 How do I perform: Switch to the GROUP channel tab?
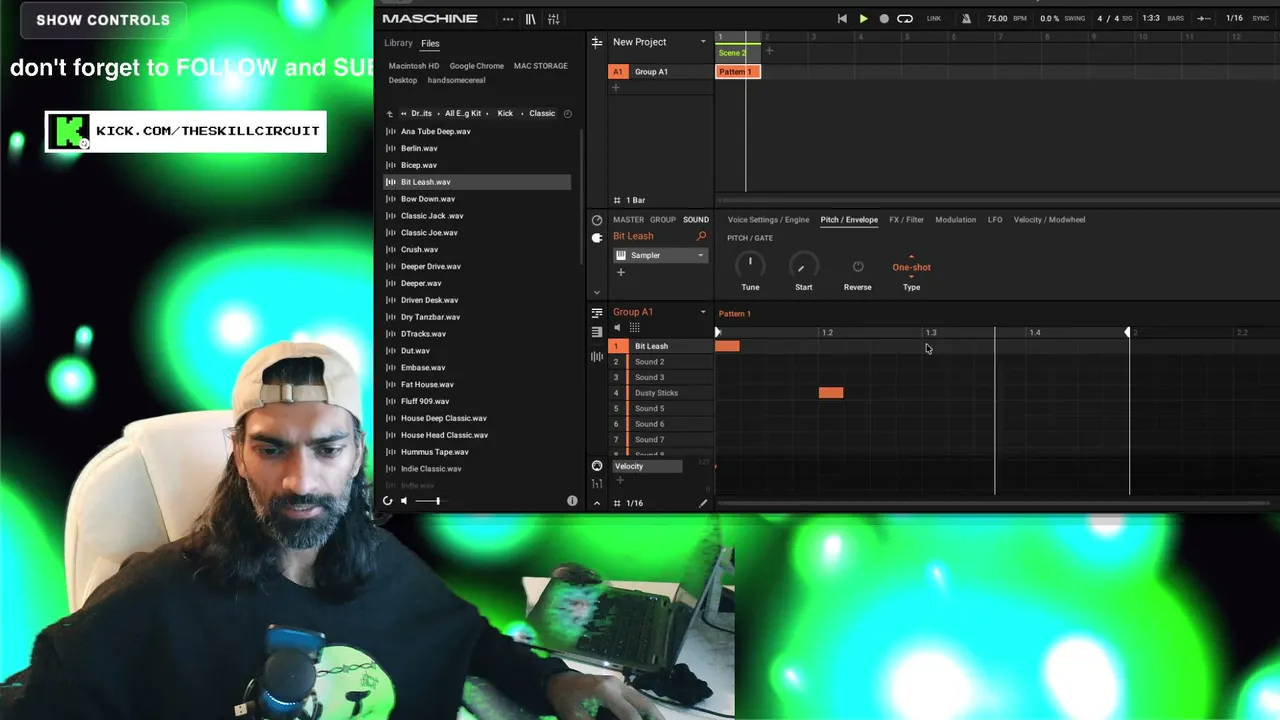pyautogui.click(x=663, y=220)
